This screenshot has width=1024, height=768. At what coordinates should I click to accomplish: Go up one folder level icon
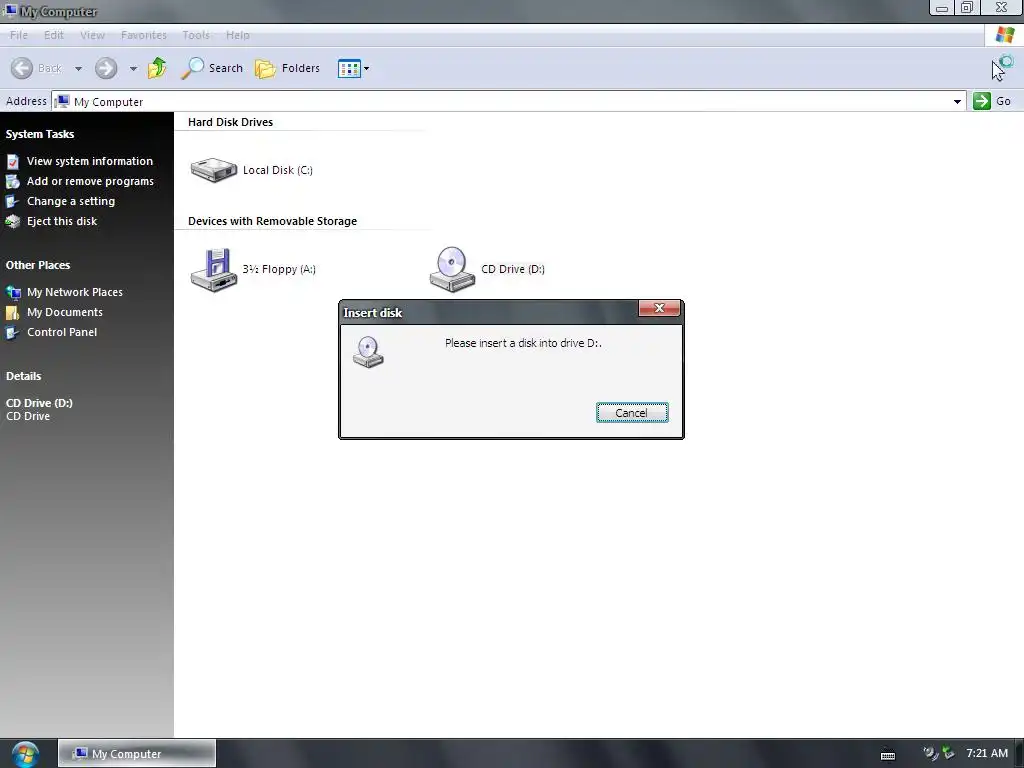157,68
